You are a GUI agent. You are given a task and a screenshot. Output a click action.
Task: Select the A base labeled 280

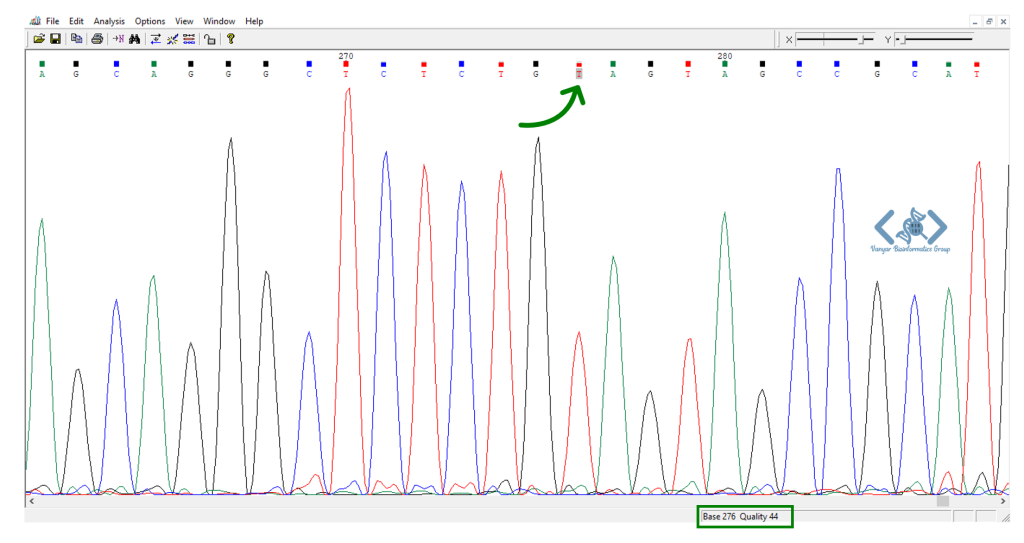[x=724, y=74]
